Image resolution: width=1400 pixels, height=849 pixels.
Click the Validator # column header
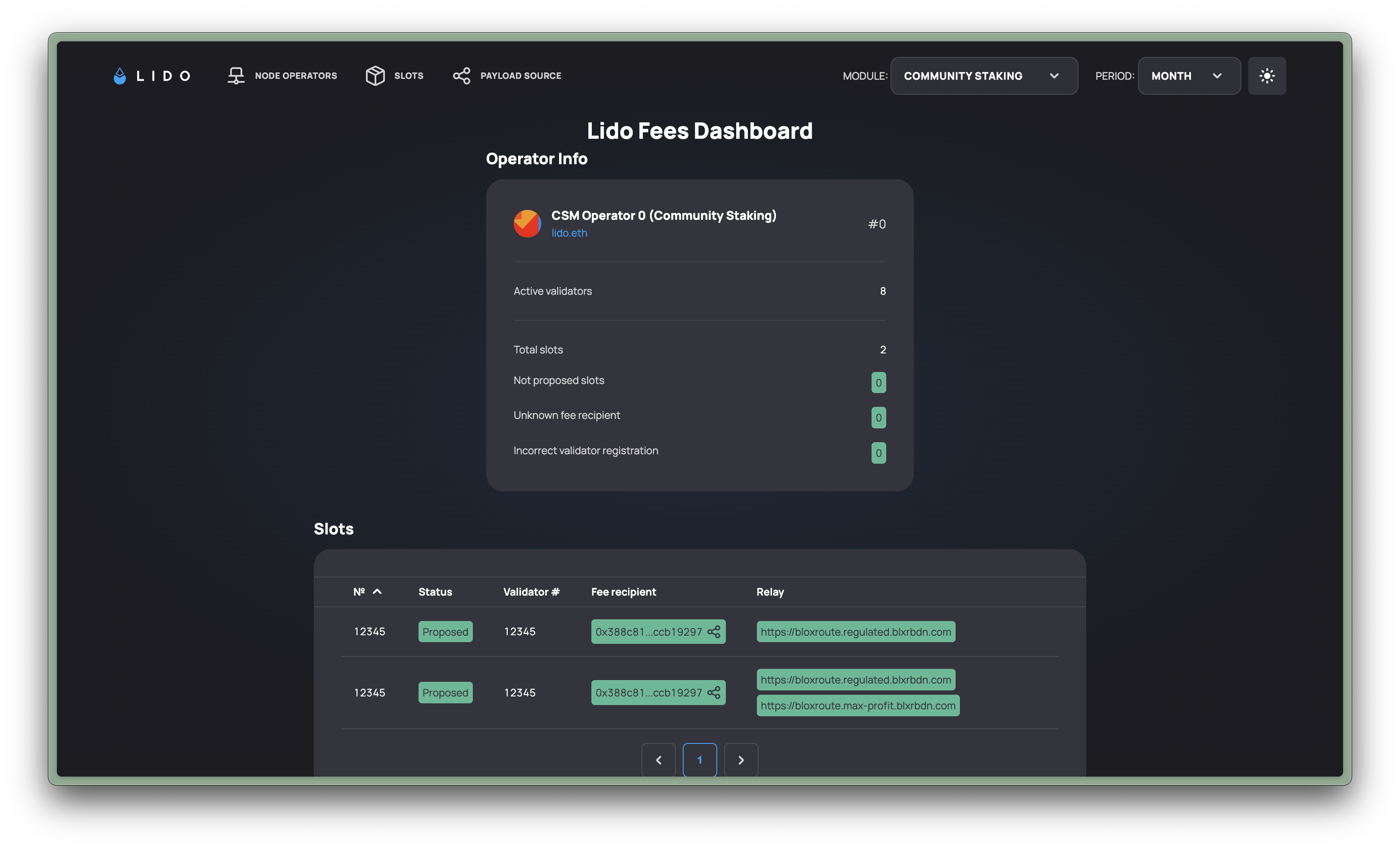[531, 592]
